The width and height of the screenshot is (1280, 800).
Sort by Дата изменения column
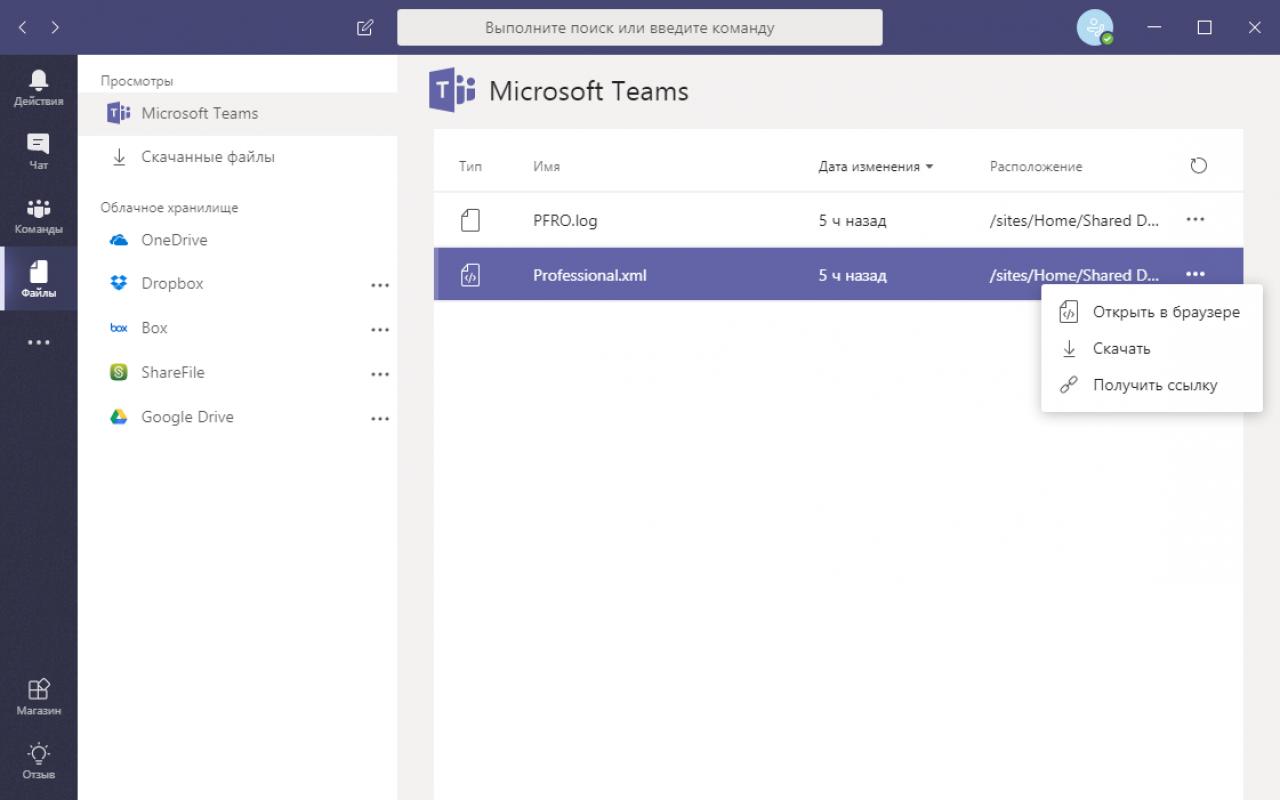[x=876, y=167]
